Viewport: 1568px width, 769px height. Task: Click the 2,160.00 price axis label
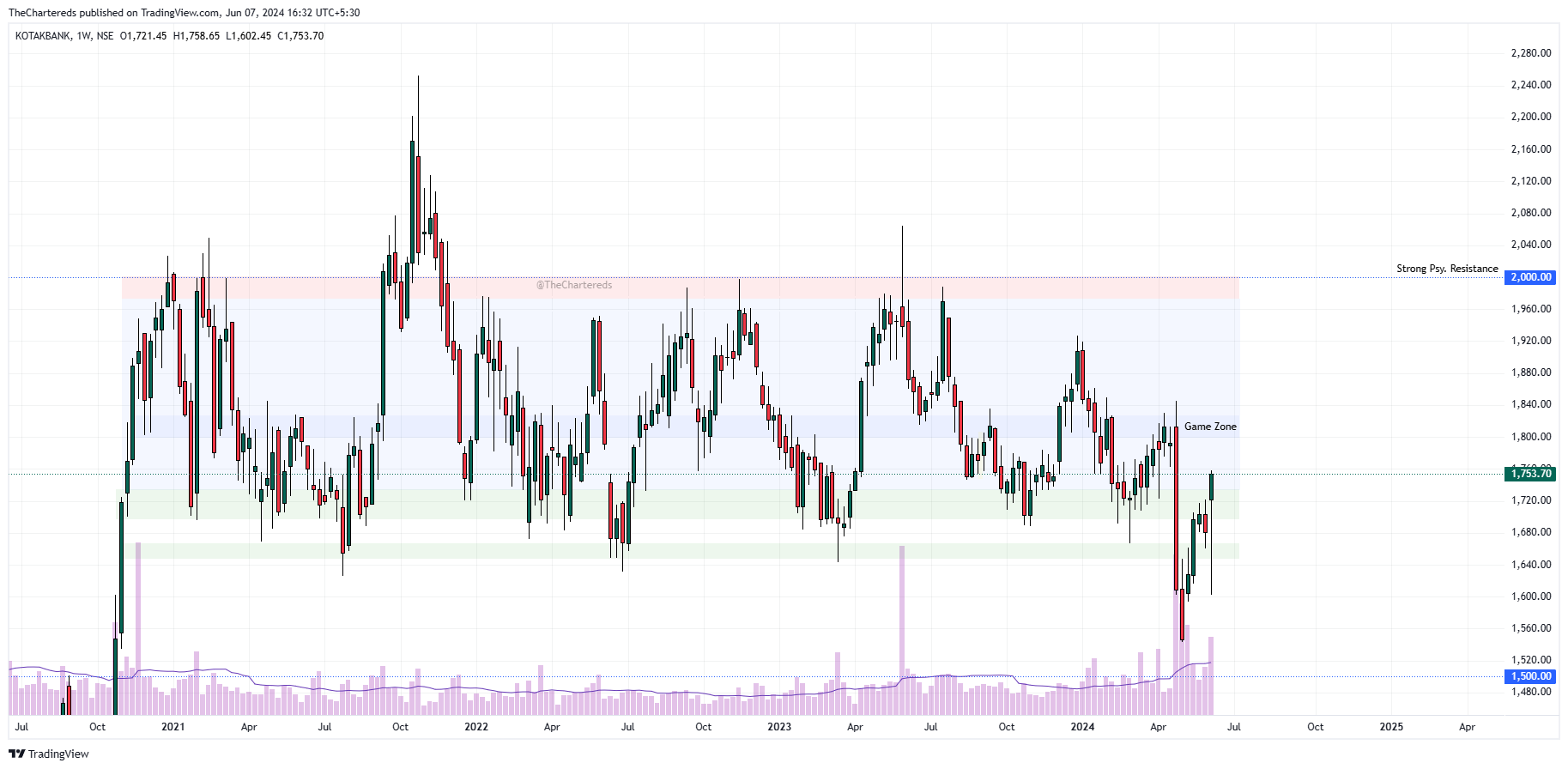click(1531, 149)
